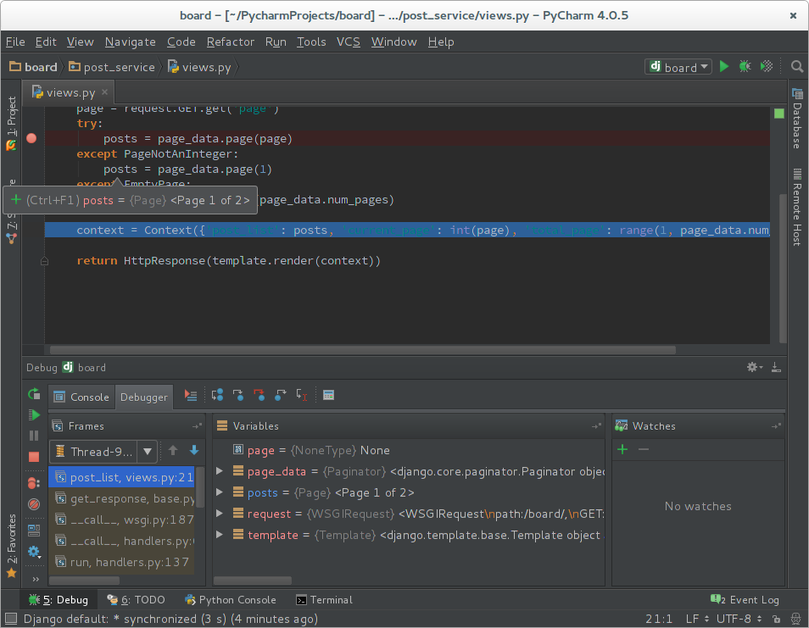The width and height of the screenshot is (809, 628).
Task: Select the run, handlers.py:137 frame
Action: (x=122, y=562)
